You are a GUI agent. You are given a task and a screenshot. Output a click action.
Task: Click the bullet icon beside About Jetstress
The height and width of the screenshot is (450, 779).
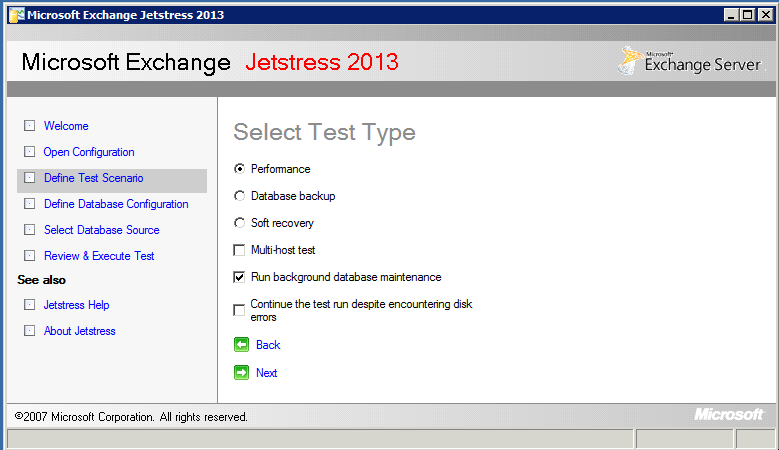click(29, 331)
